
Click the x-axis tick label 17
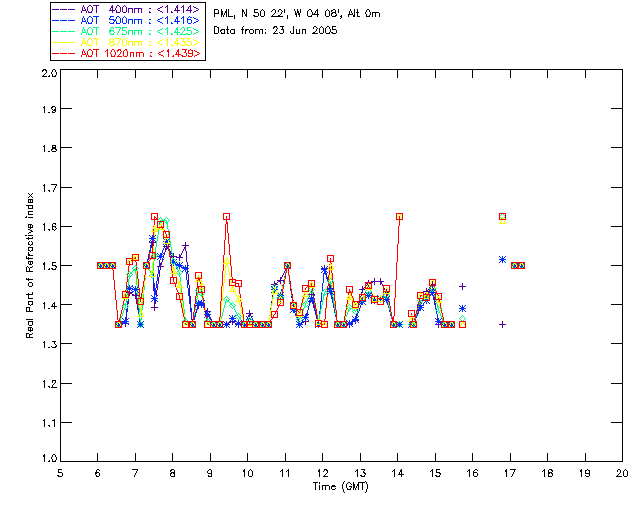click(x=510, y=473)
